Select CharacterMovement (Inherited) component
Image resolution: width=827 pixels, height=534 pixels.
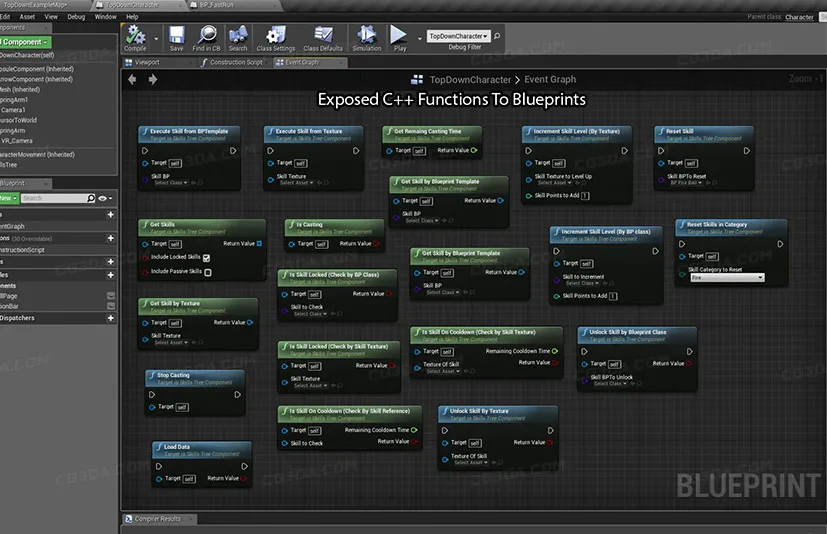[x=37, y=155]
